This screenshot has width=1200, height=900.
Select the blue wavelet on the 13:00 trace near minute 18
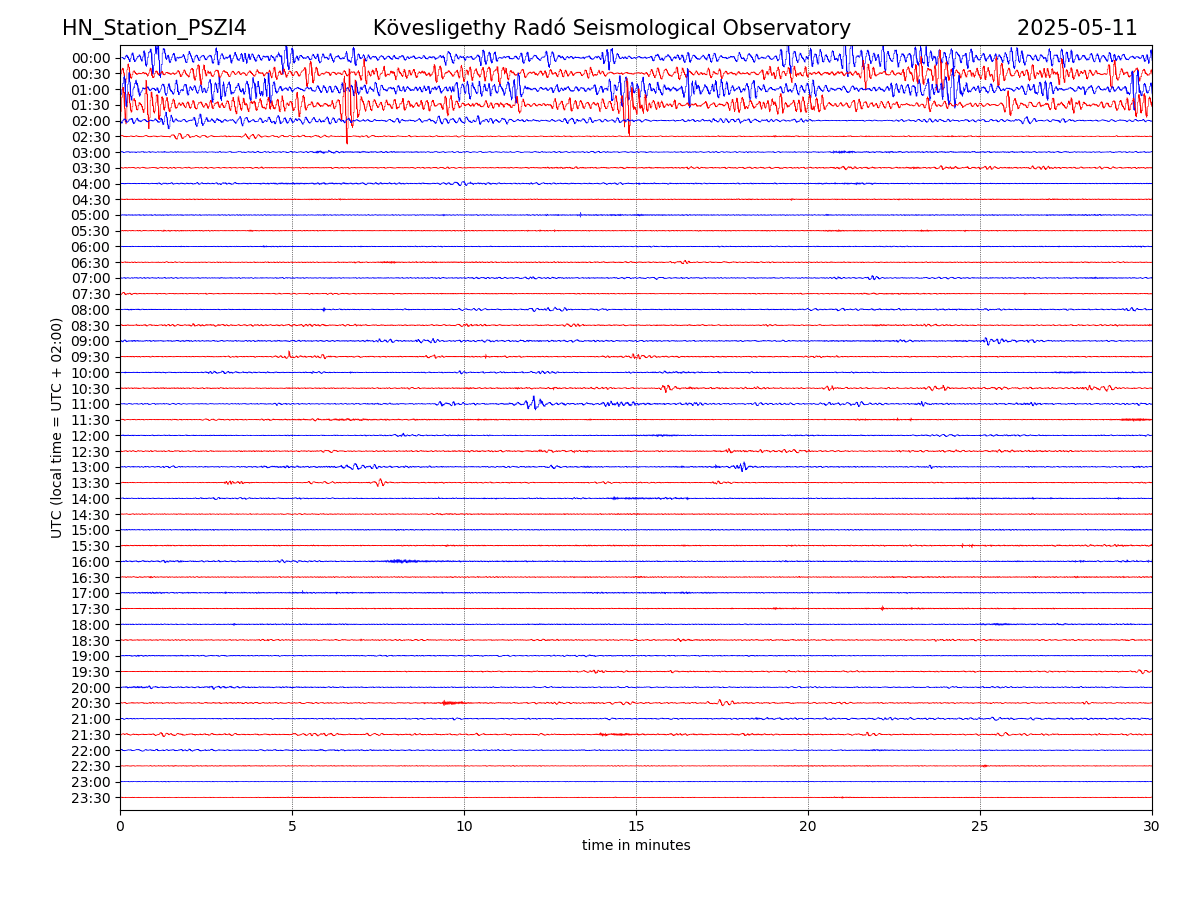coord(740,467)
